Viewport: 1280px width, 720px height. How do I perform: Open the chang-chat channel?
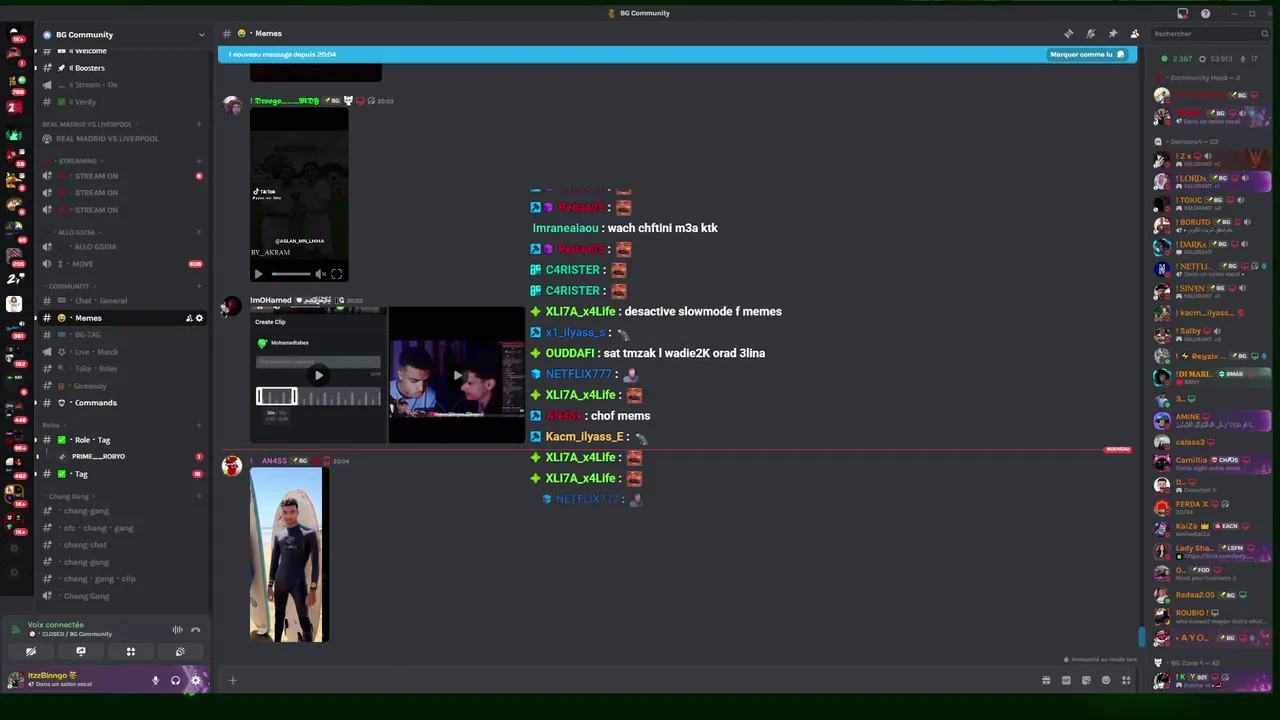(122, 545)
